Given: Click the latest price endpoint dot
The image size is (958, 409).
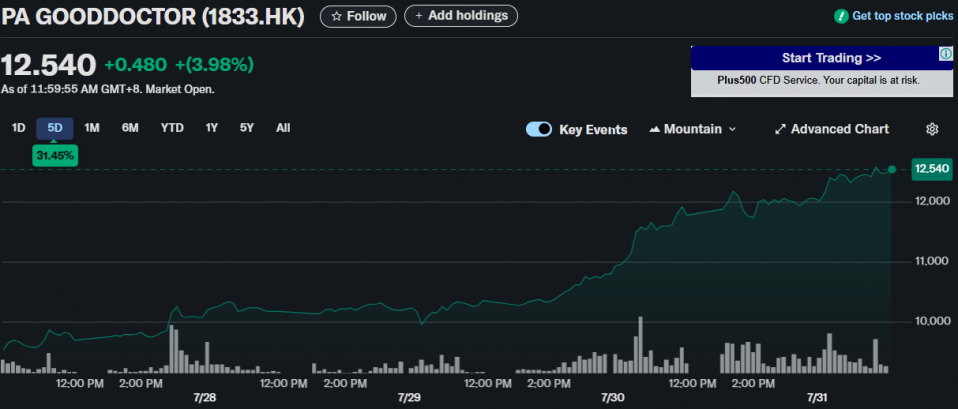Looking at the screenshot, I should tap(892, 169).
